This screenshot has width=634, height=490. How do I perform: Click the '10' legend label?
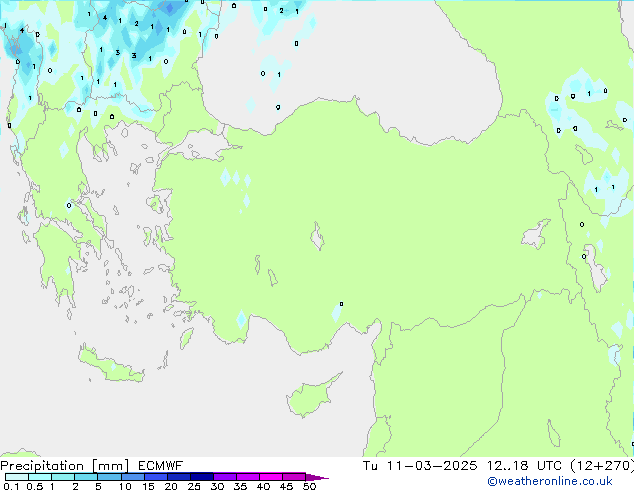(x=125, y=486)
